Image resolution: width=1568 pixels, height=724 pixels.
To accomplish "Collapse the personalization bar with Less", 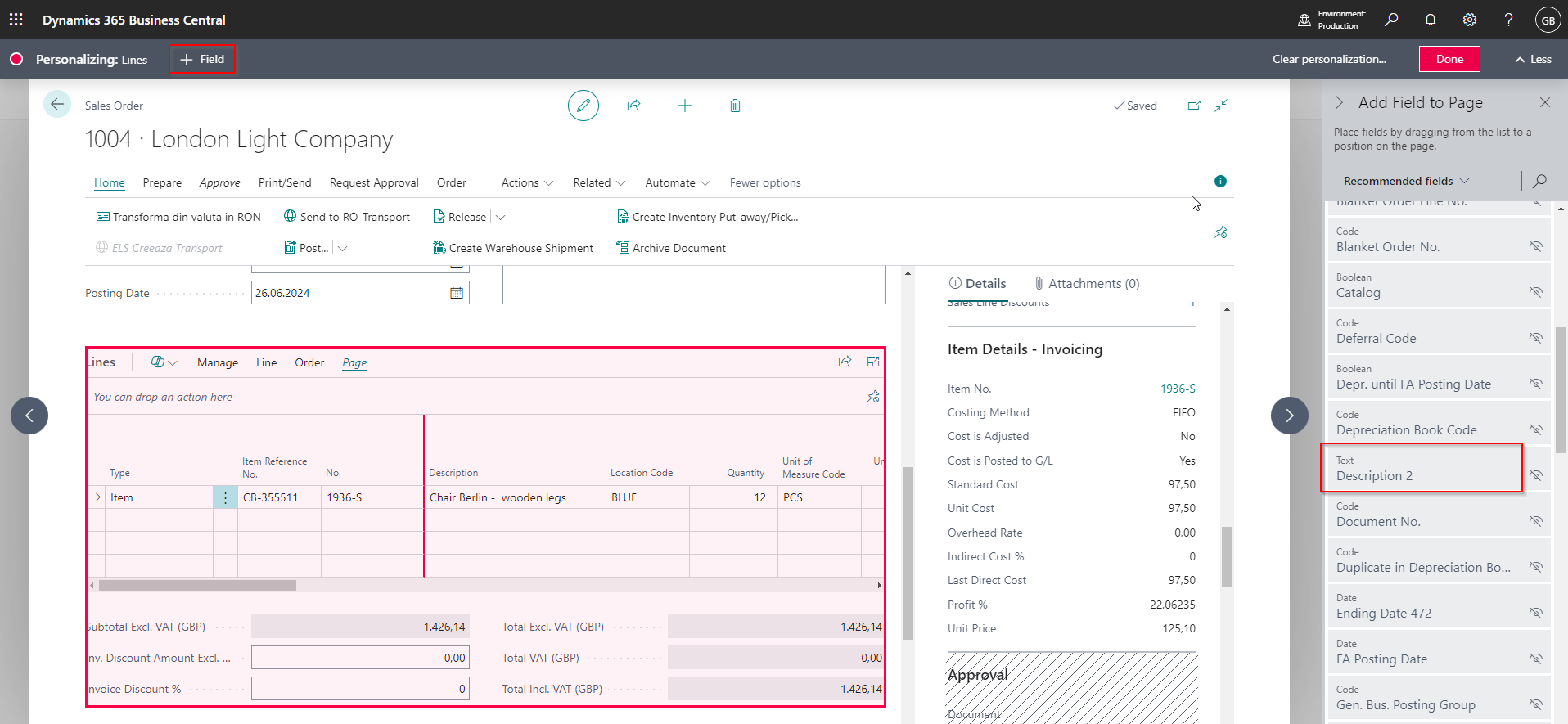I will 1533,59.
